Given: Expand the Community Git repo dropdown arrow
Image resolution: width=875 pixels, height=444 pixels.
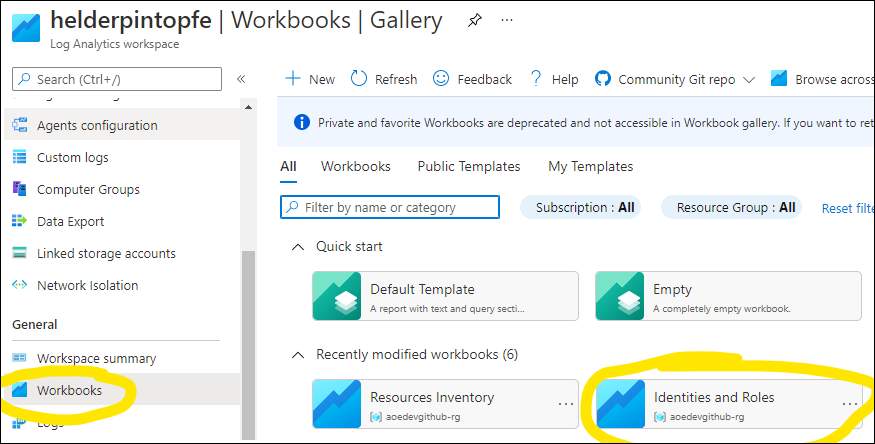Looking at the screenshot, I should [749, 80].
